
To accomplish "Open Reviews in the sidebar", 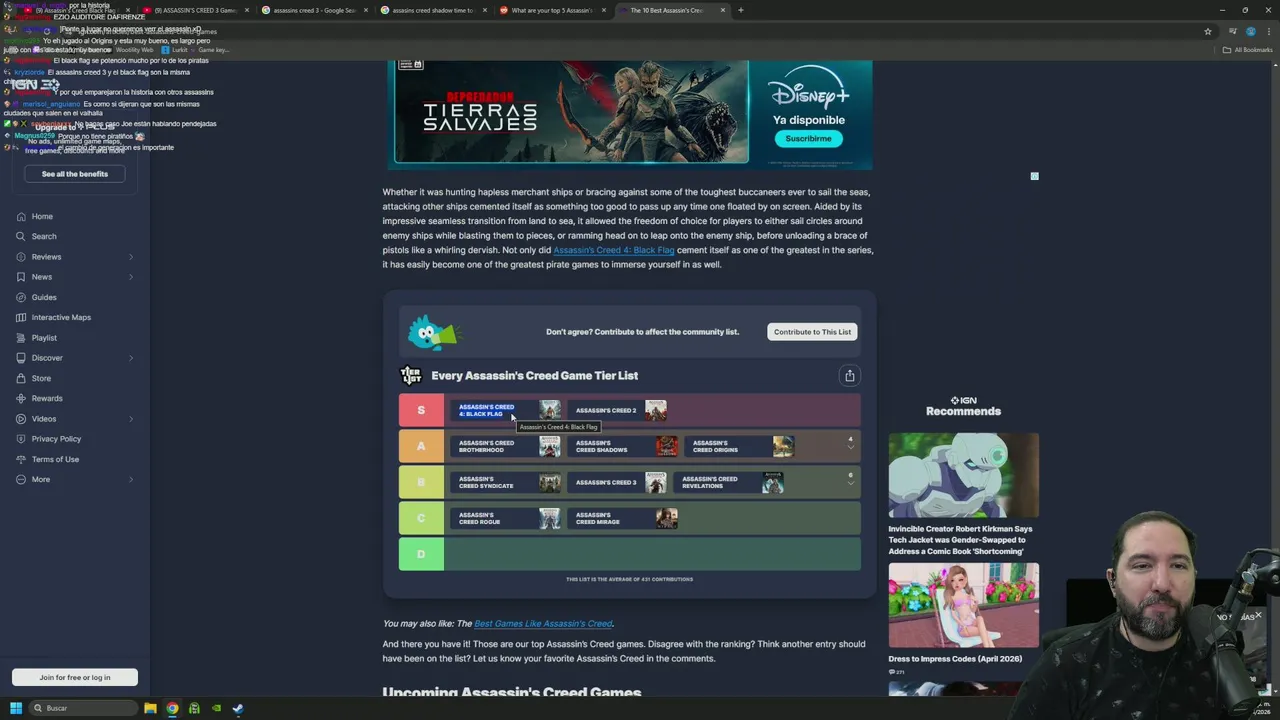I will 46,257.
